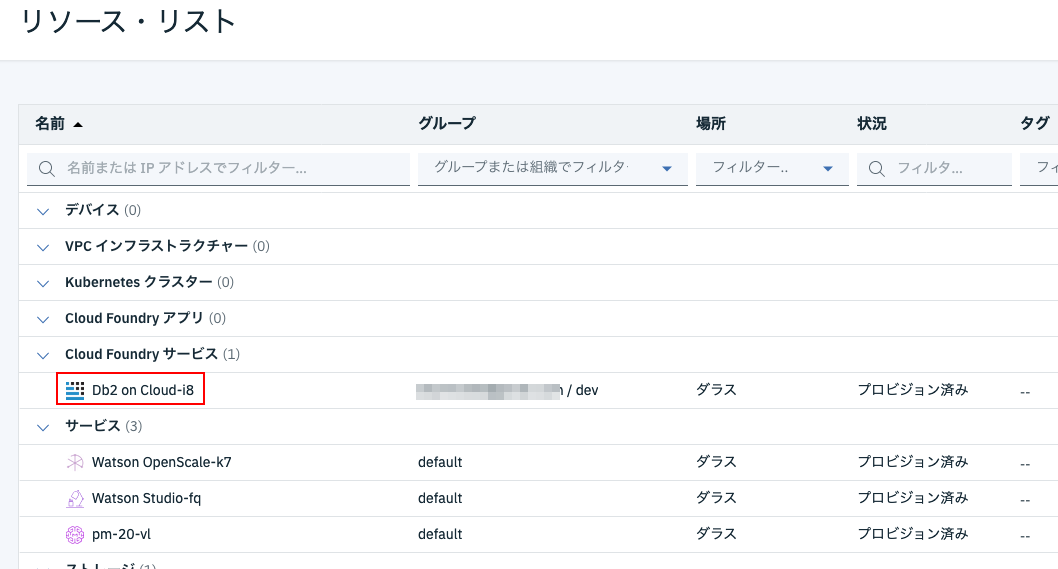Click プロビジョン済み status in Watson Studio-fq row
The image size is (1058, 569).
[913, 498]
